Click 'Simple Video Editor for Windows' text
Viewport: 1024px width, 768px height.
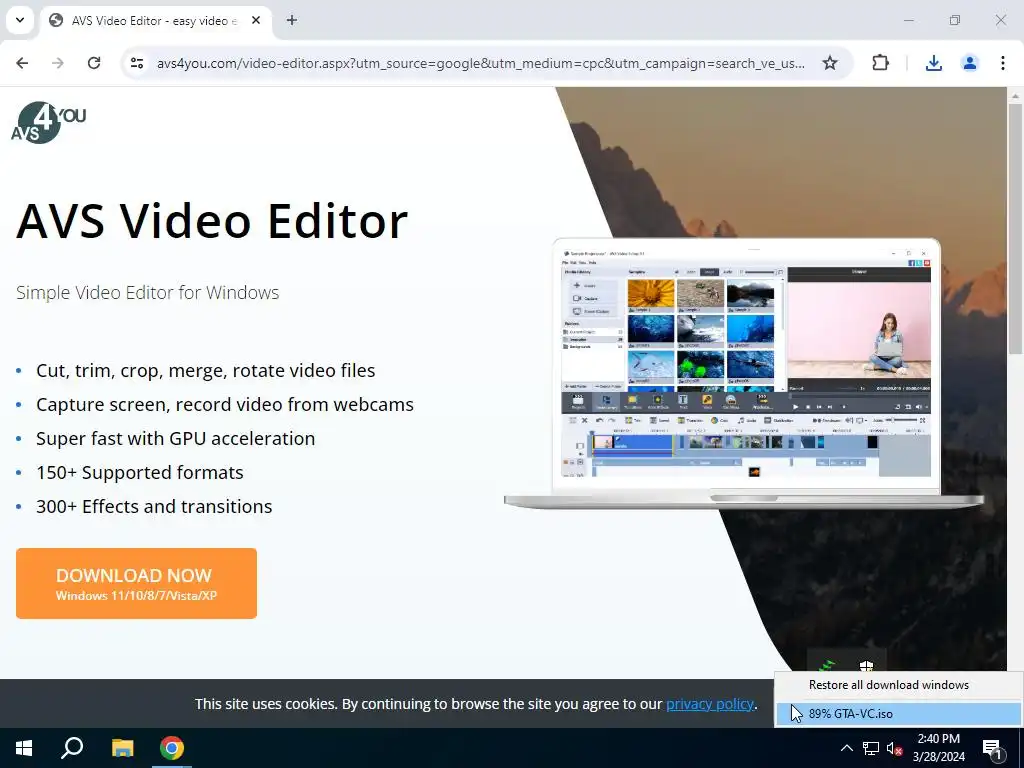(148, 293)
